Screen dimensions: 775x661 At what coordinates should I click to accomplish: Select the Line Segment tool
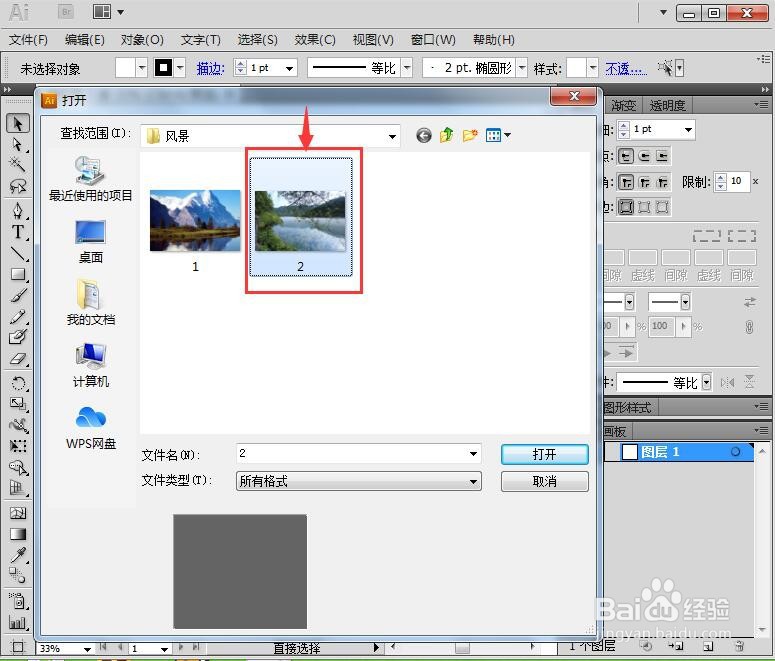coord(18,253)
